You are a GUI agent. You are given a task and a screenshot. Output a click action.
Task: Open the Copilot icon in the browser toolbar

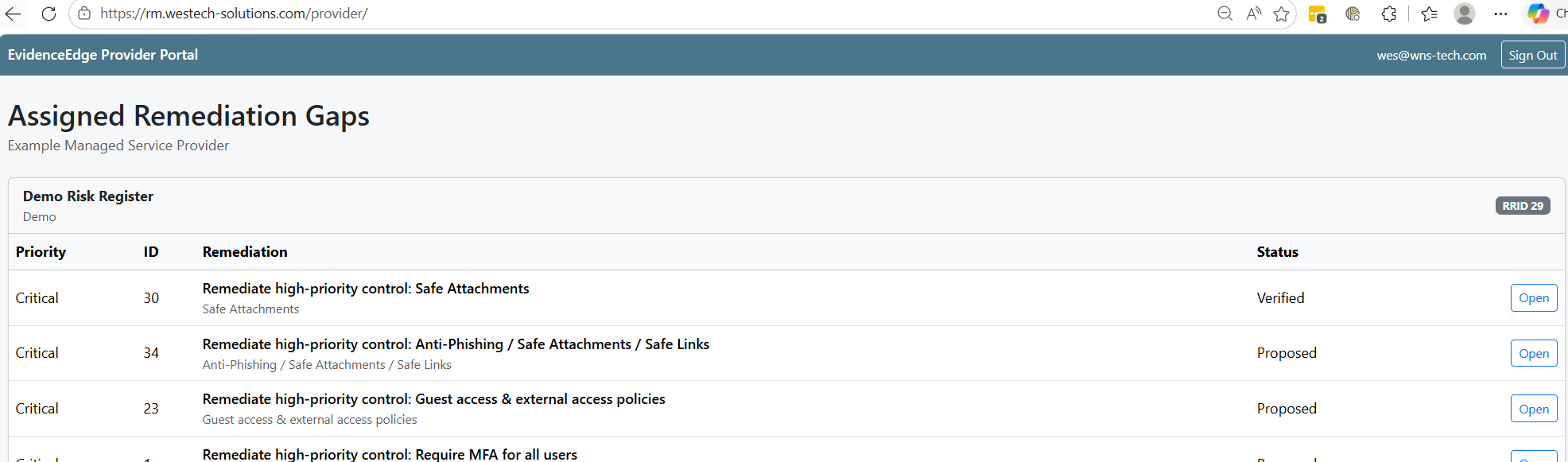1538,14
